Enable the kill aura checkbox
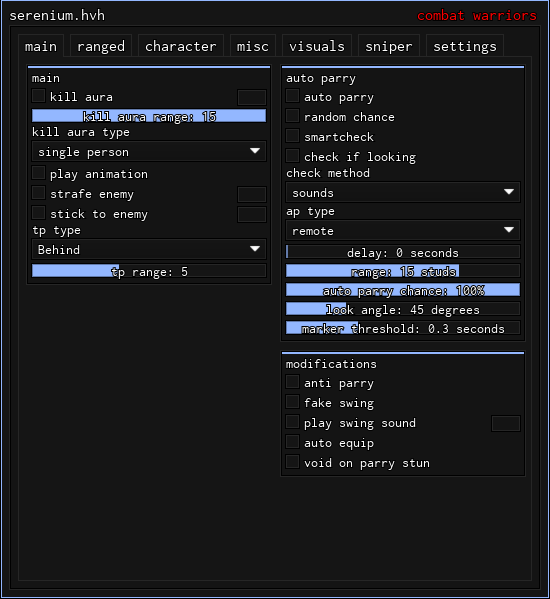 pos(39,96)
